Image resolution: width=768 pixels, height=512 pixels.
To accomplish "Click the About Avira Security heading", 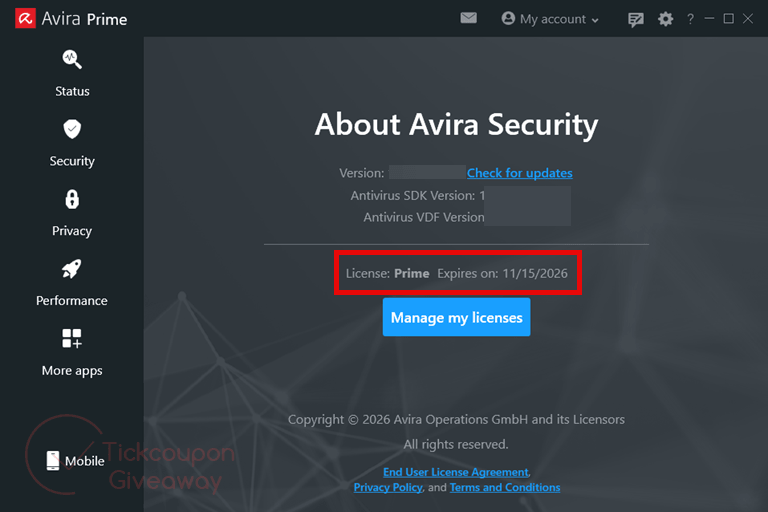I will 456,124.
